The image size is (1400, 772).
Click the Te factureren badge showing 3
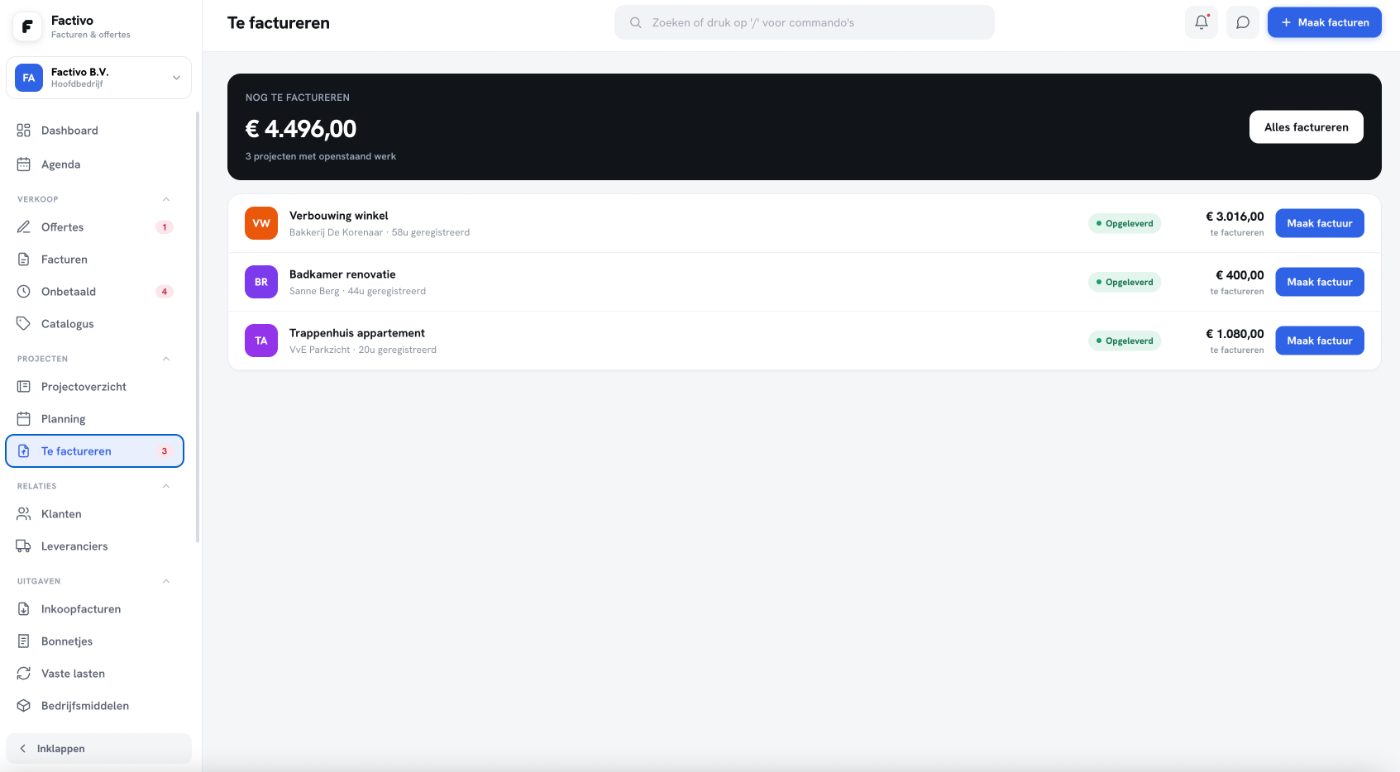tap(164, 451)
